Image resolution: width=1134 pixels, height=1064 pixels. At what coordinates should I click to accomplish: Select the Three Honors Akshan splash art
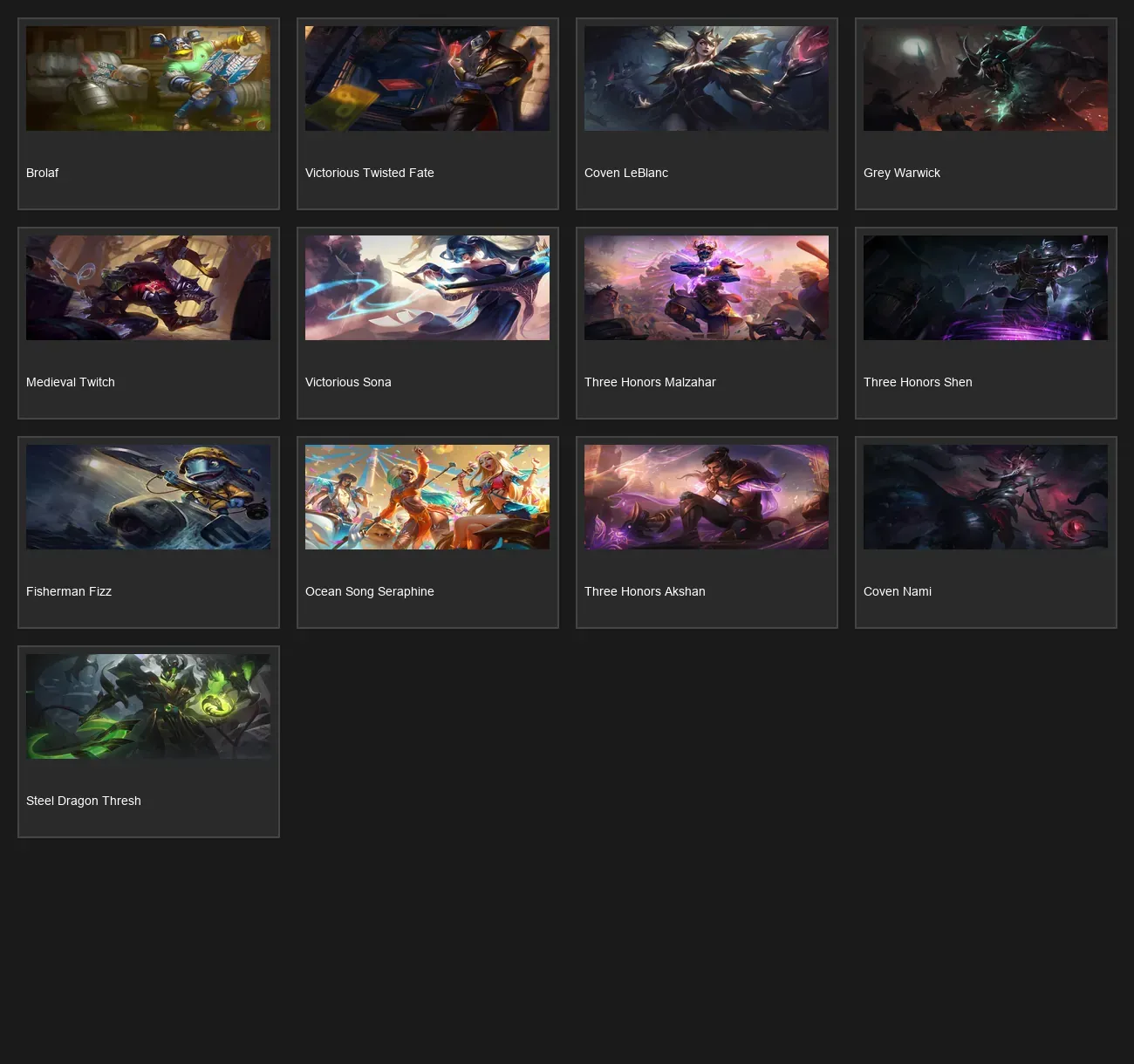tap(707, 497)
